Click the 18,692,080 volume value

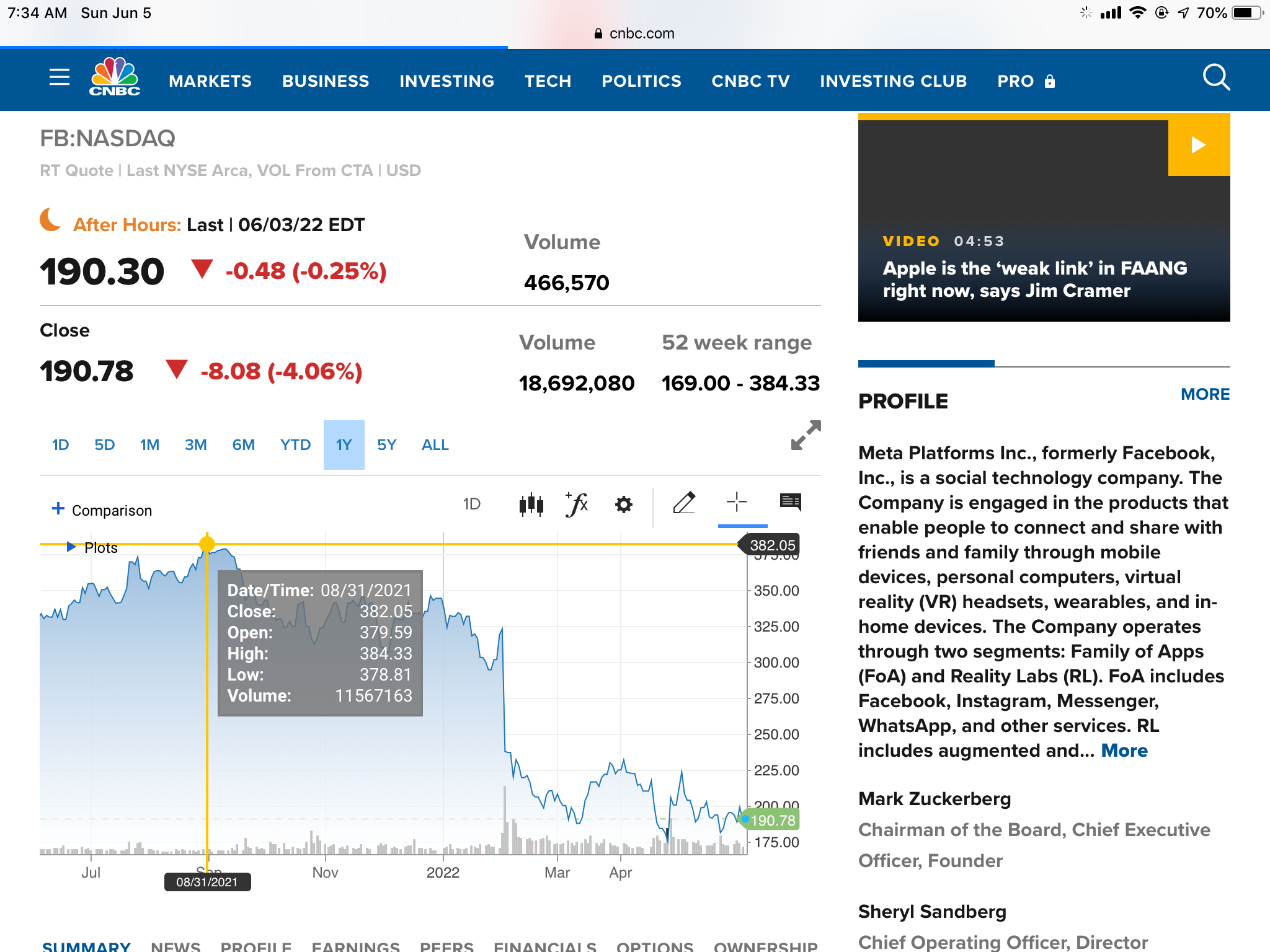[577, 383]
